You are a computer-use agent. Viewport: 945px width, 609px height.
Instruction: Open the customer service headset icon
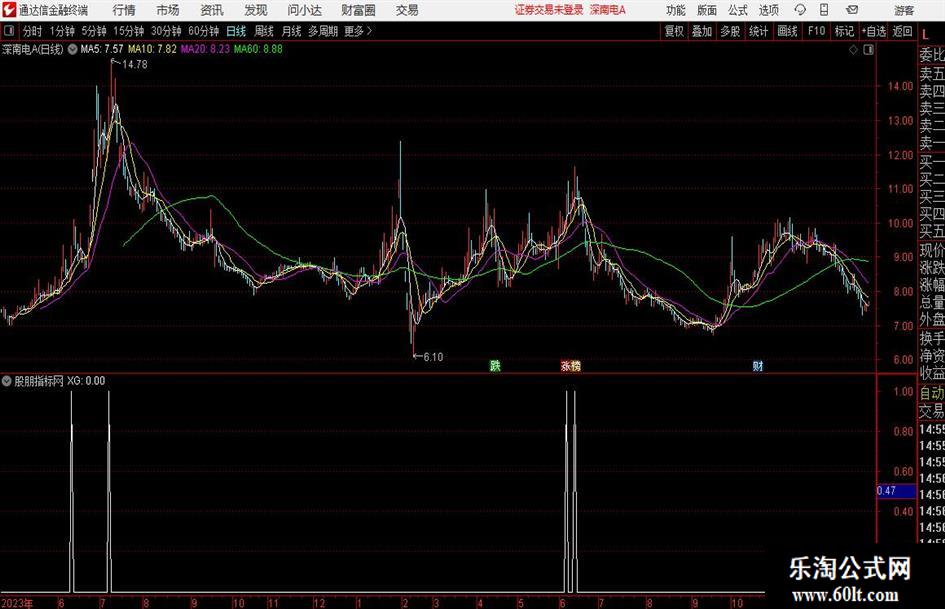tap(800, 10)
